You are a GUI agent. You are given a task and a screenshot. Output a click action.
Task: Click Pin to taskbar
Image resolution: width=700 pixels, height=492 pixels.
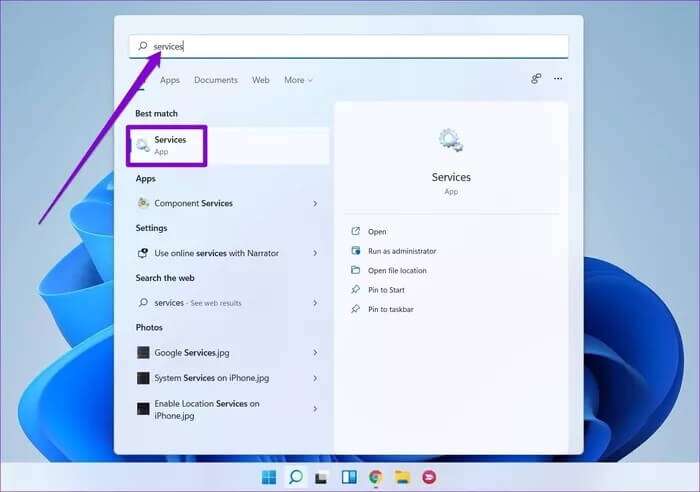[391, 309]
